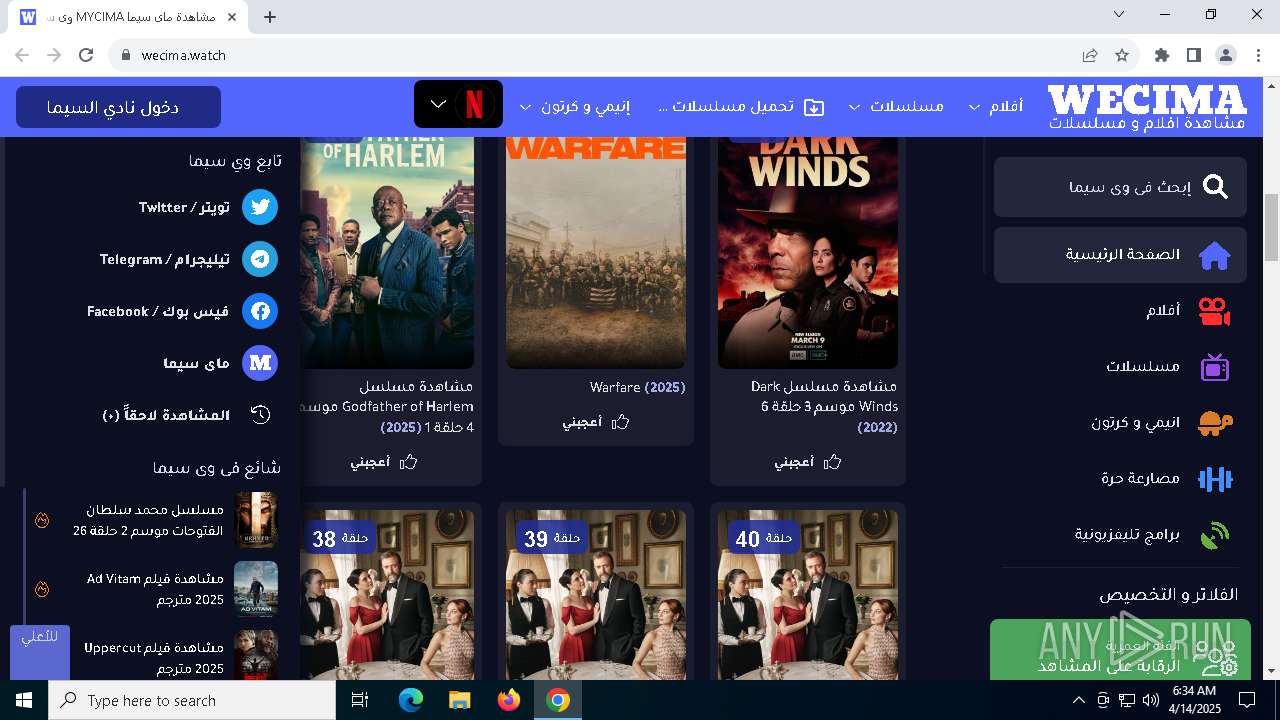Open the Telegram follow icon
The height and width of the screenshot is (720, 1280).
click(260, 259)
